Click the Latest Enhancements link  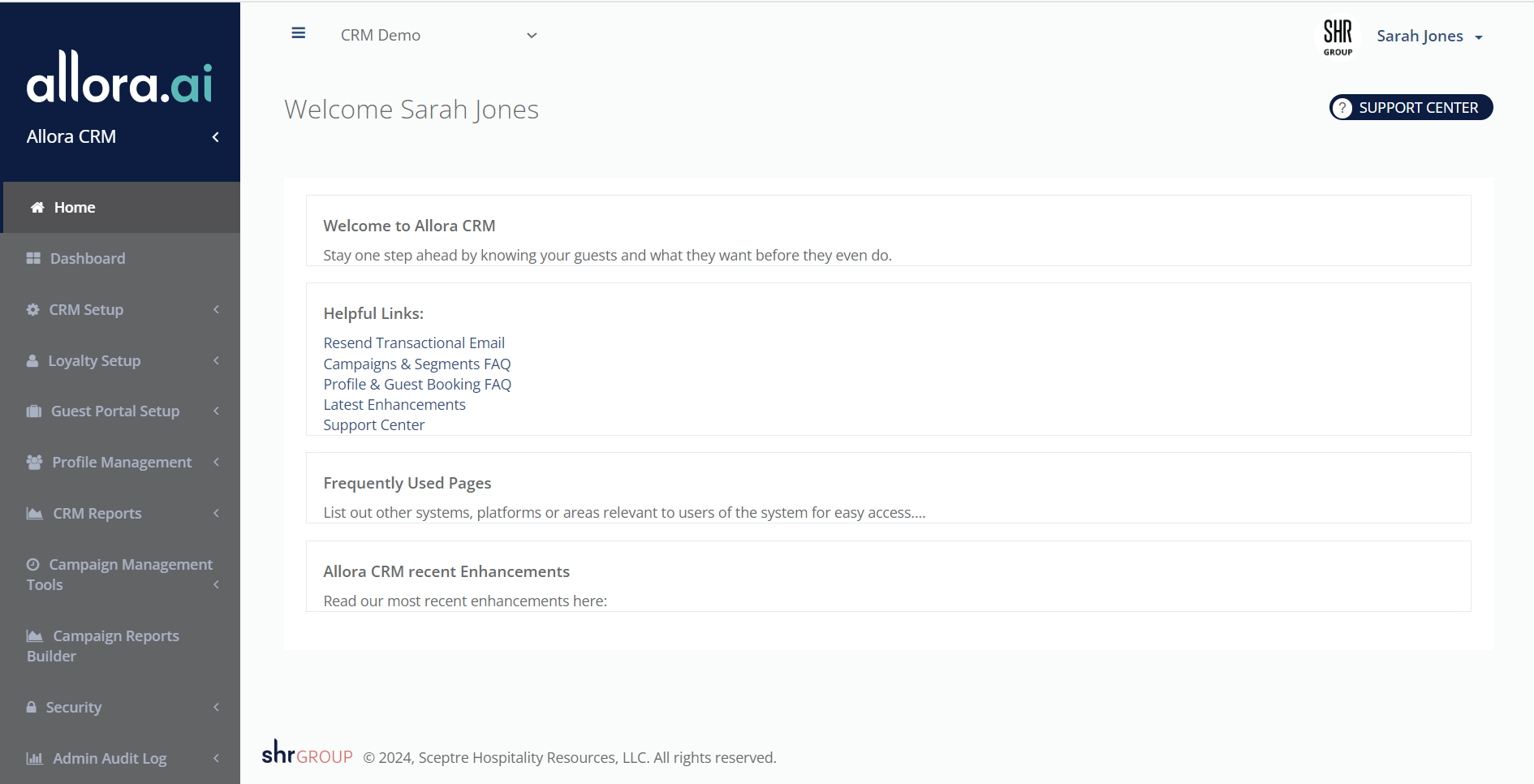tap(394, 404)
